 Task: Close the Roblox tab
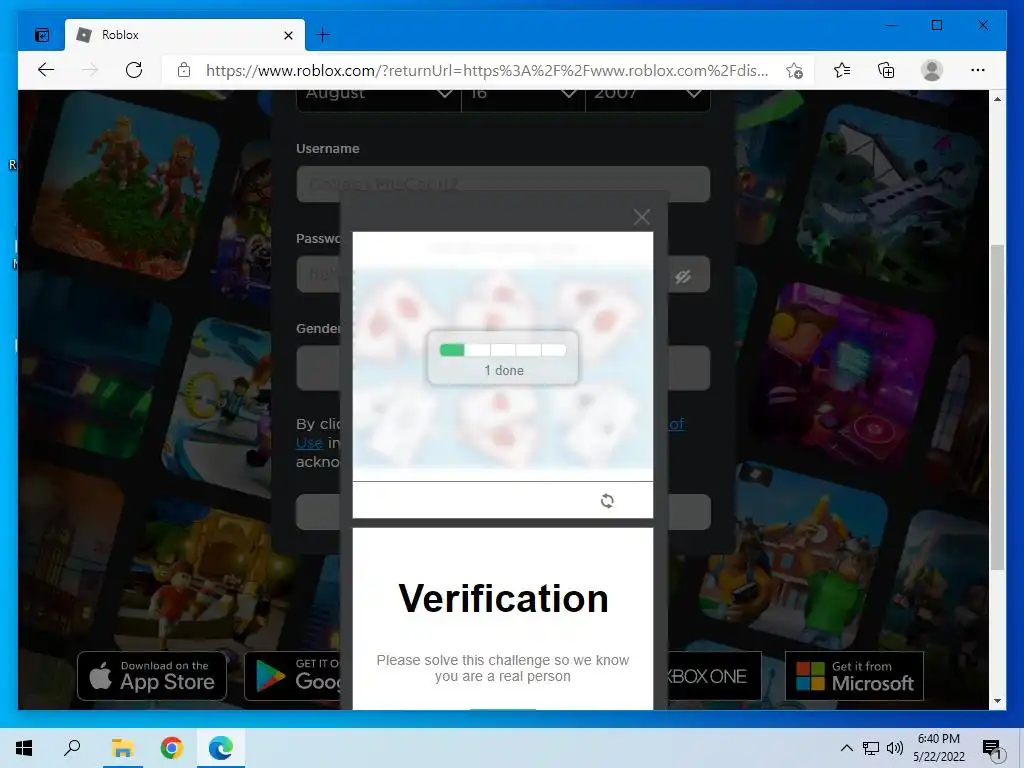(289, 35)
